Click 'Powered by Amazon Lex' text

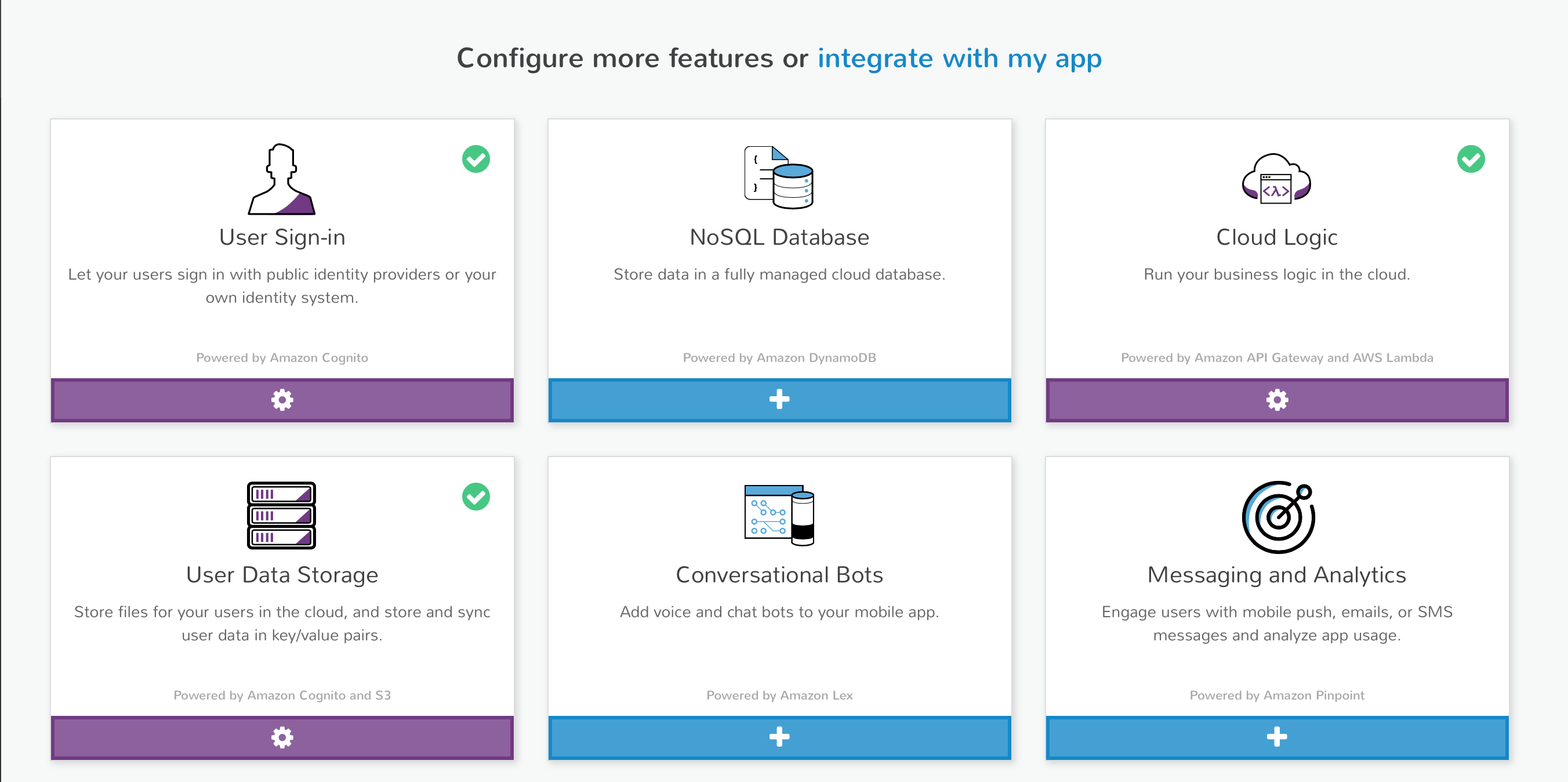pyautogui.click(x=779, y=695)
